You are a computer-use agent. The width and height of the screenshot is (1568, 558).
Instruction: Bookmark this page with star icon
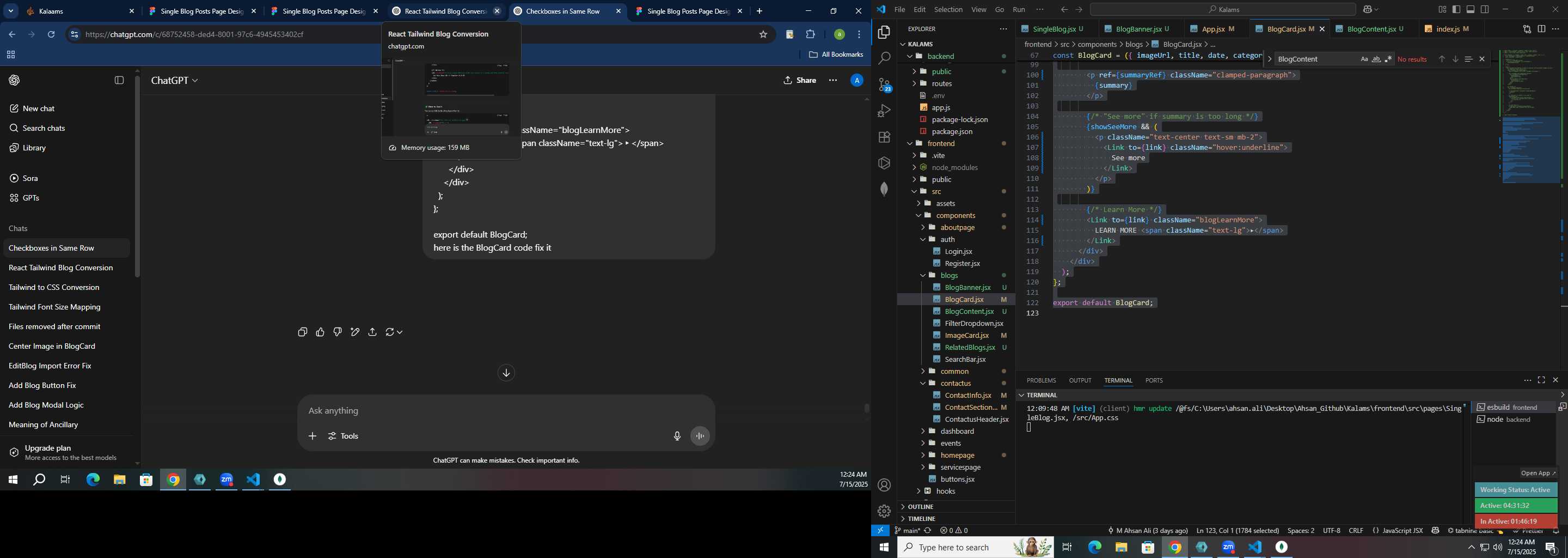tap(763, 35)
